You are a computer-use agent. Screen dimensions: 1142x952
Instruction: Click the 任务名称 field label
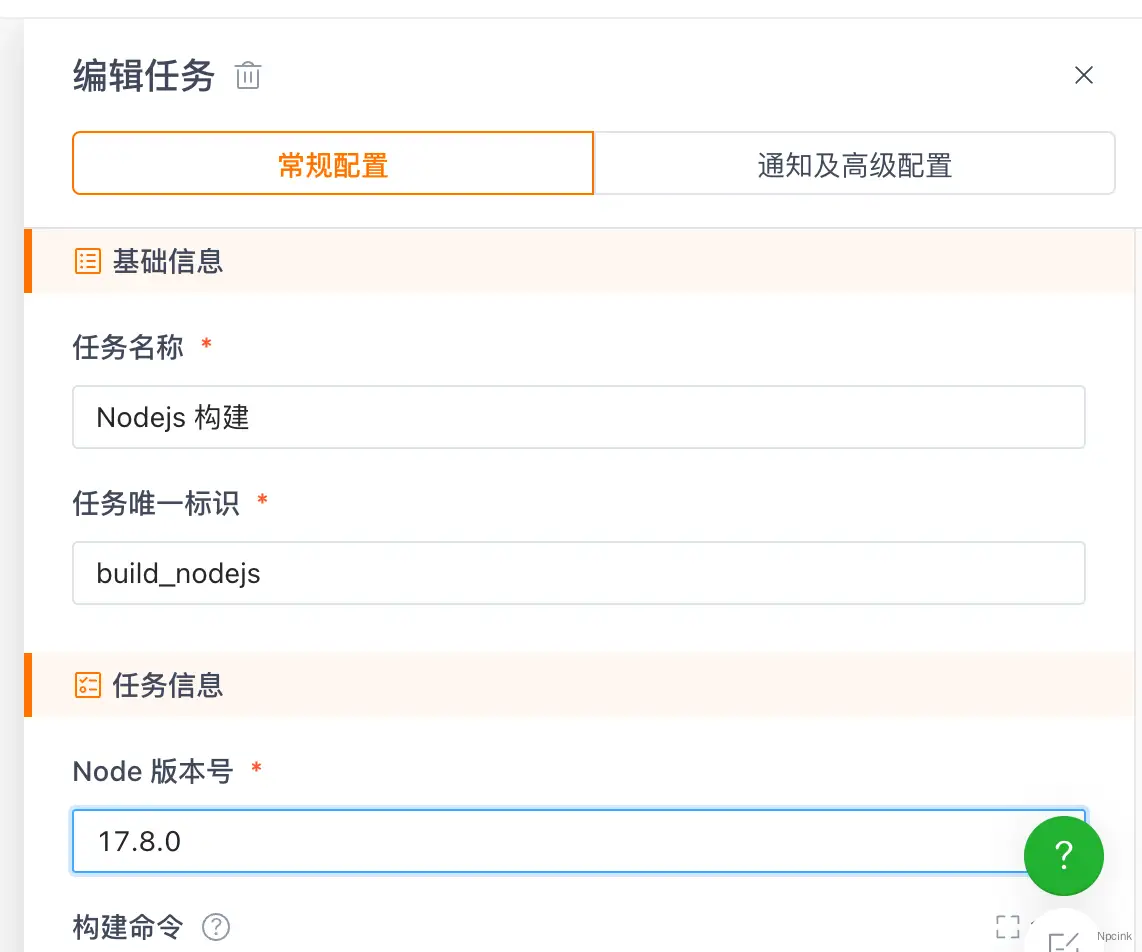pyautogui.click(x=128, y=347)
